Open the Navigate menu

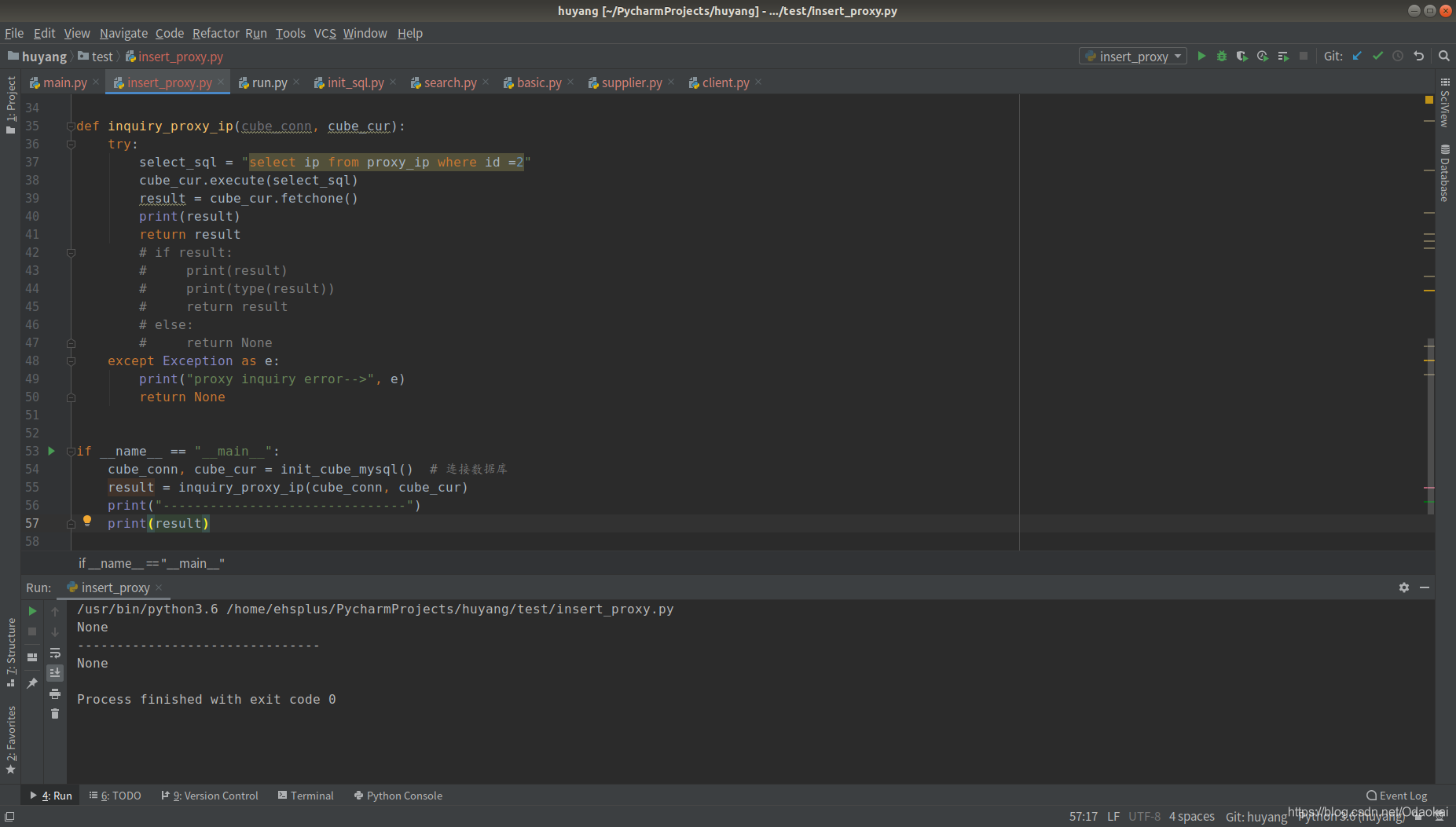123,33
